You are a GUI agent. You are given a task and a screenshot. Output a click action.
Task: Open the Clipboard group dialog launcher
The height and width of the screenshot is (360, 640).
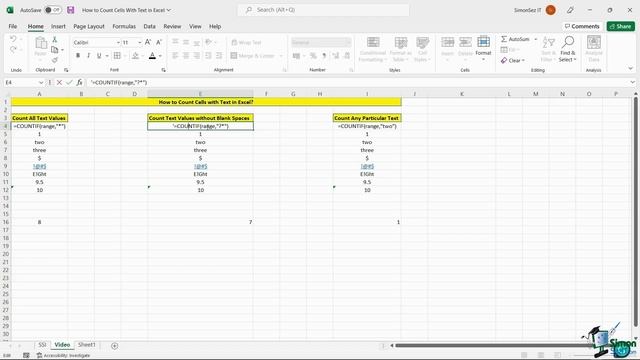coord(66,70)
